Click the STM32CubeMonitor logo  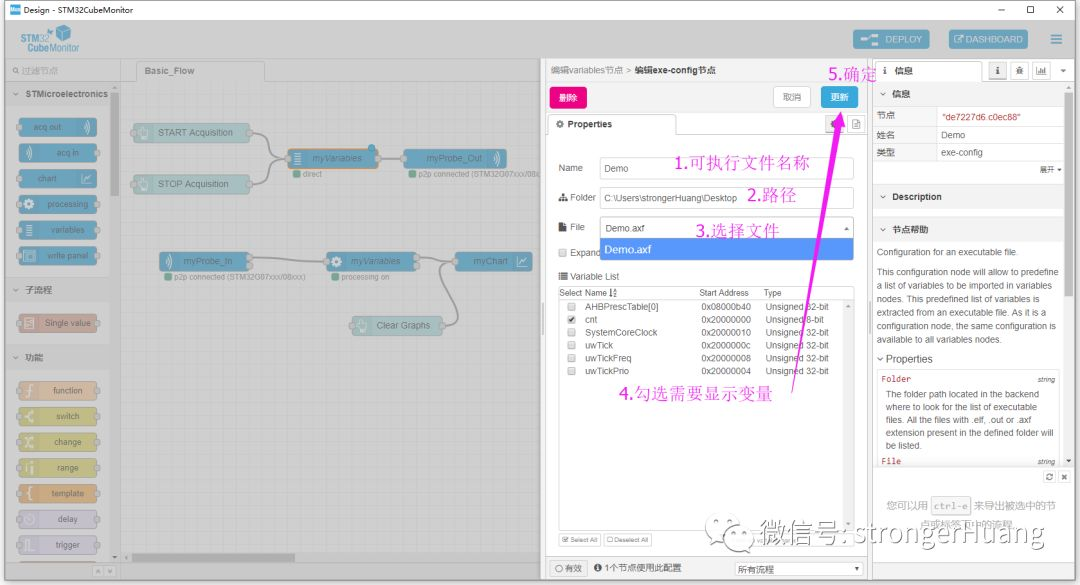click(50, 39)
